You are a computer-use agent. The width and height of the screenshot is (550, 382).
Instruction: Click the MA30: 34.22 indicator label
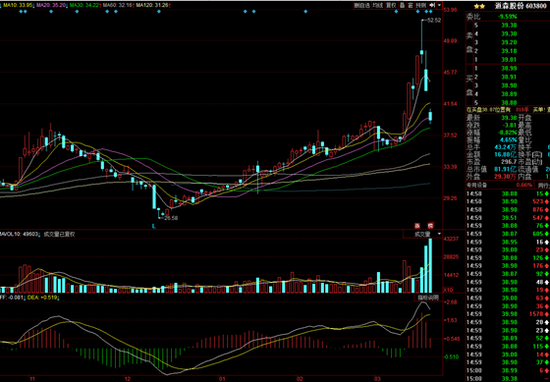pyautogui.click(x=84, y=6)
